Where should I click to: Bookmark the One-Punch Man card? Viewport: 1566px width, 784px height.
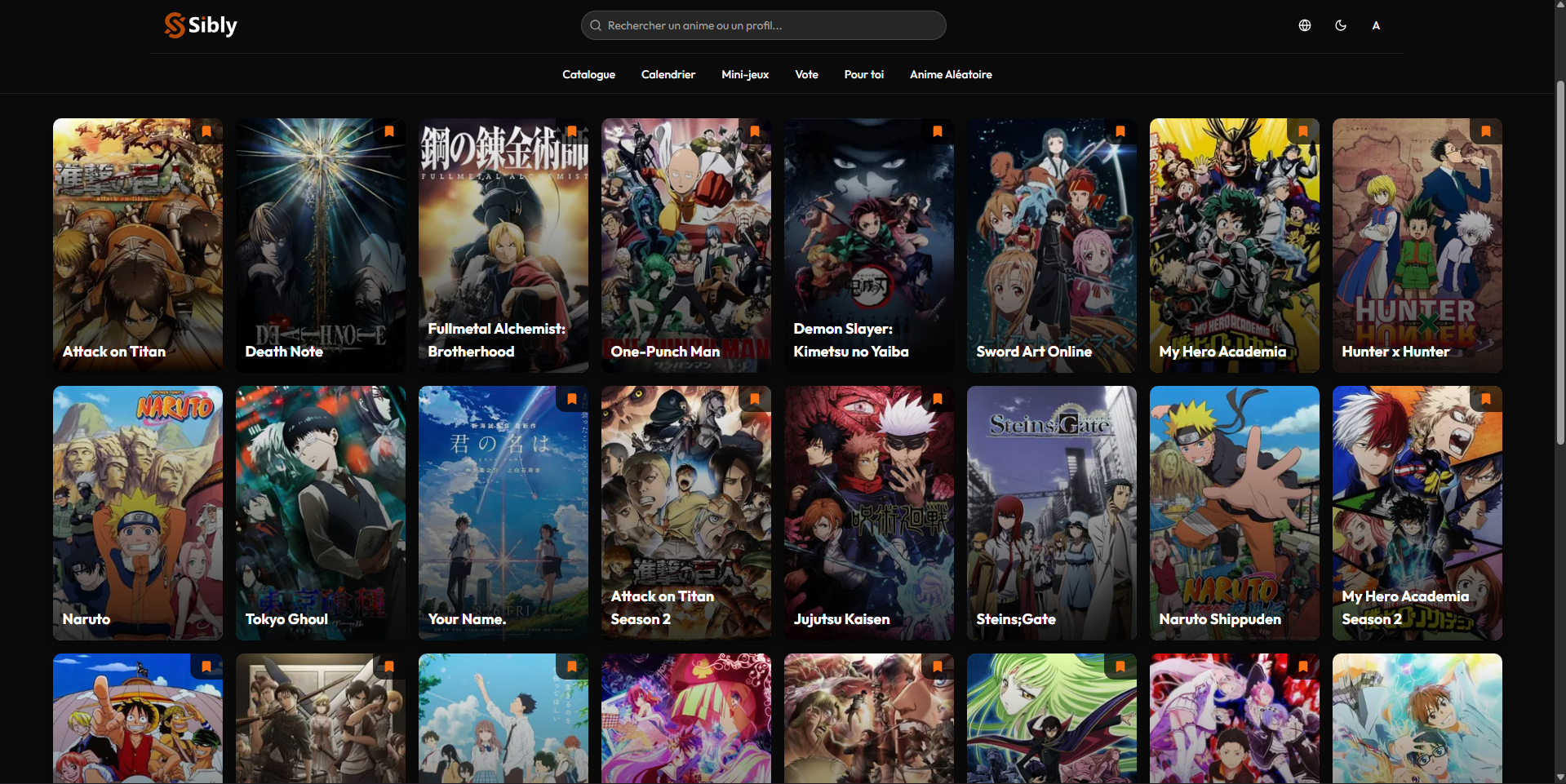click(755, 131)
